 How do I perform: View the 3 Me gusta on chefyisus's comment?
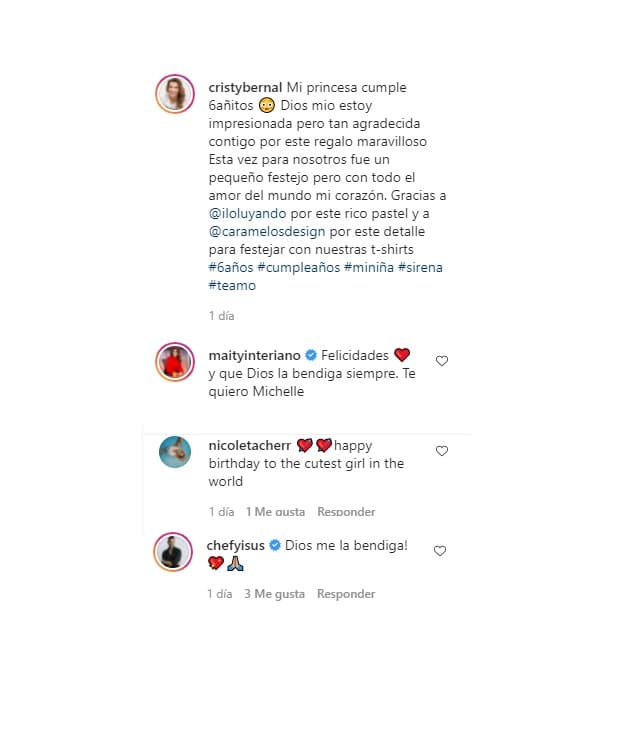click(x=274, y=594)
